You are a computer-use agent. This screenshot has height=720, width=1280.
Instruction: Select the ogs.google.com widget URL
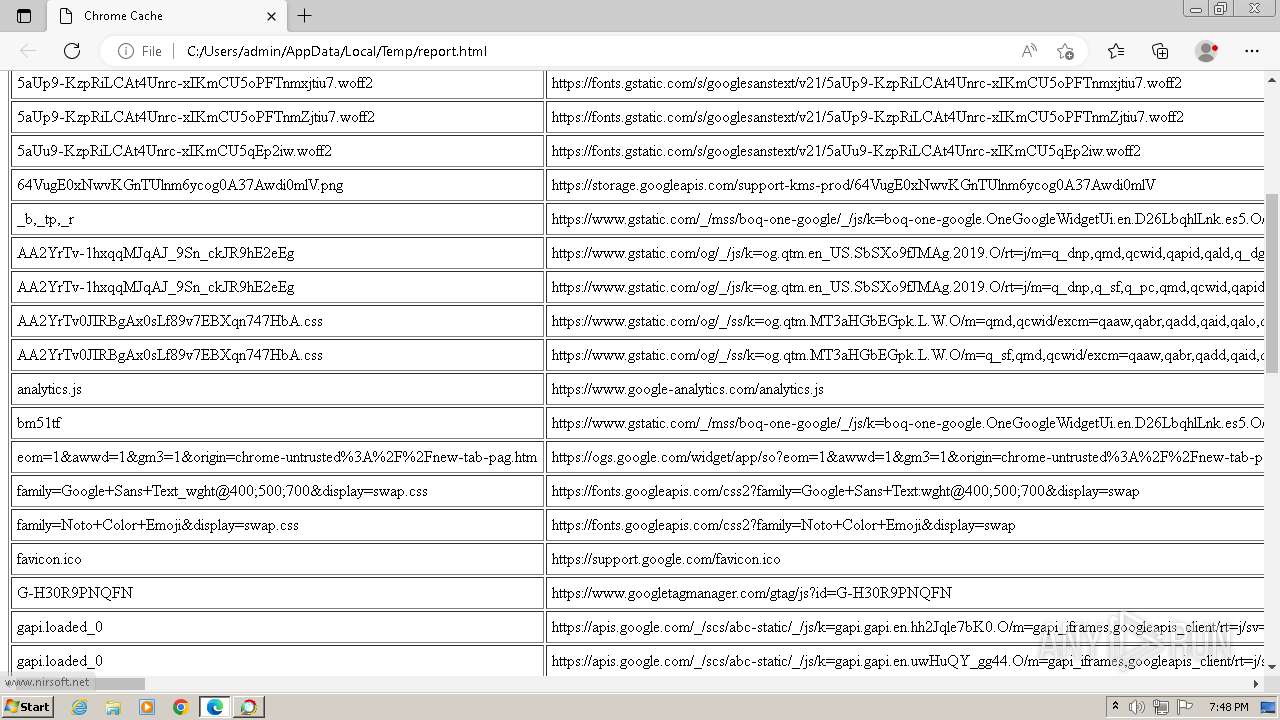click(907, 457)
